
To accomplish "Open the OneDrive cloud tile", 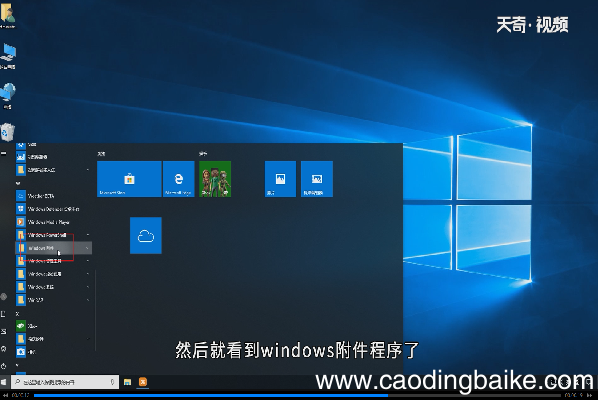I will pos(146,235).
